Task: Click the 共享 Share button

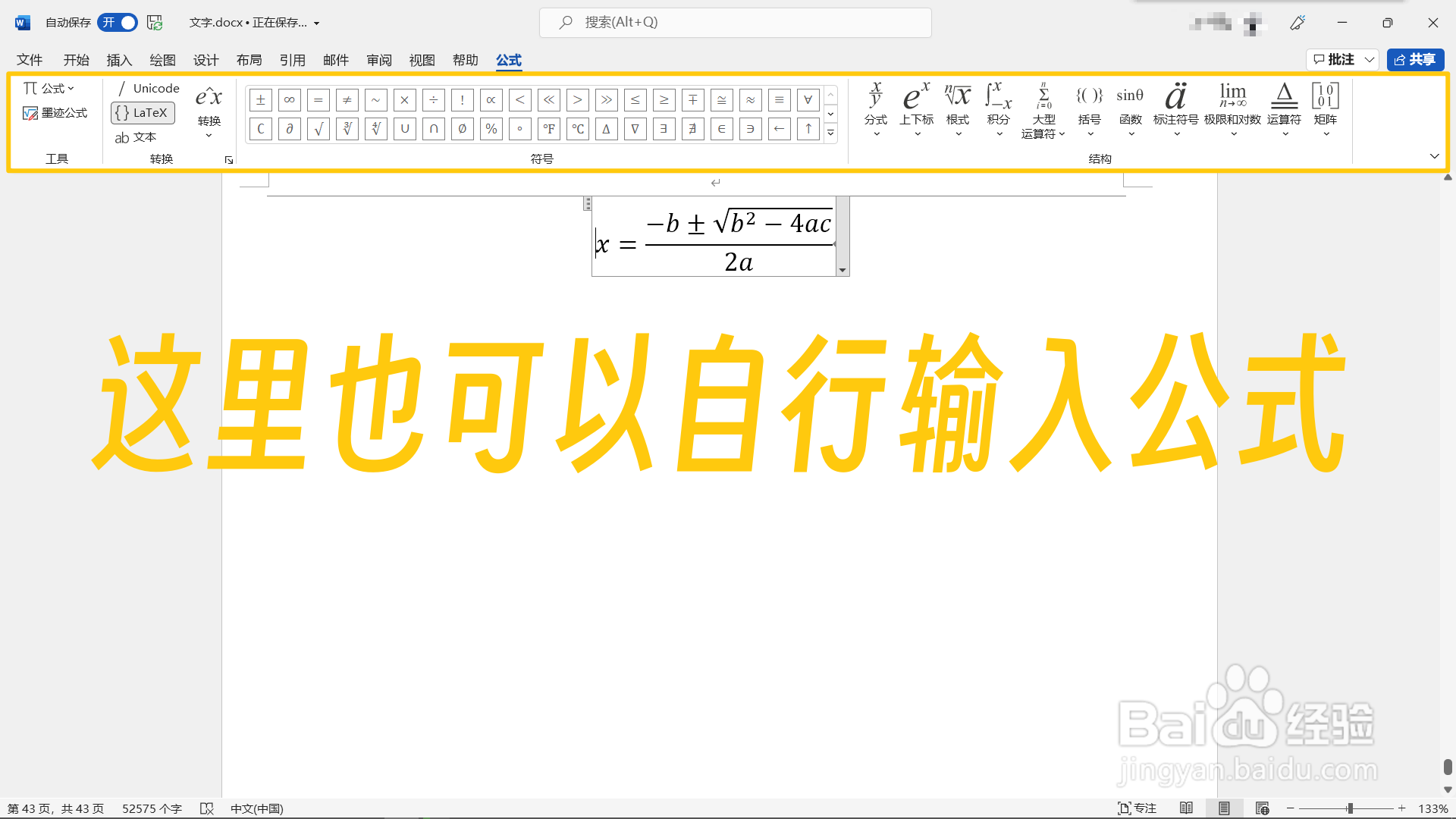Action: coord(1415,59)
